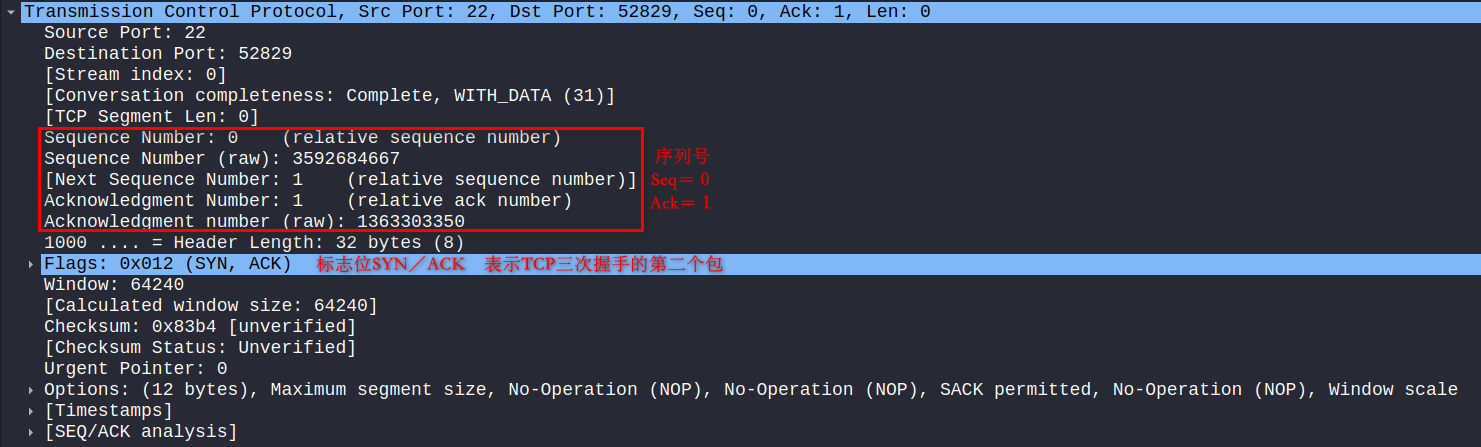
Task: Expand the Flags 0x012 (SYN, ACK) row
Action: 31,264
